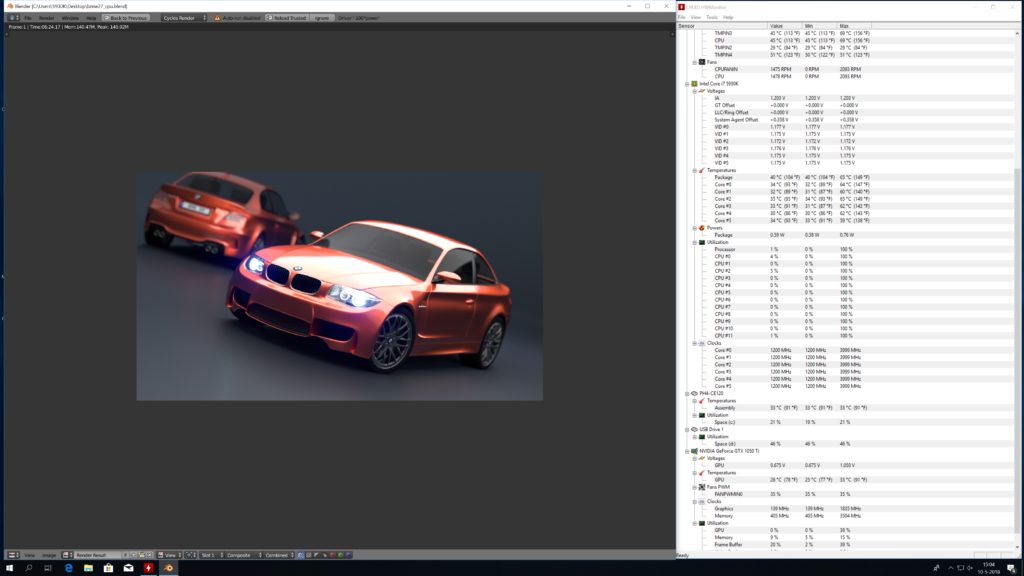
Task: Click the Max column header in HWMonitor
Action: tap(854, 25)
